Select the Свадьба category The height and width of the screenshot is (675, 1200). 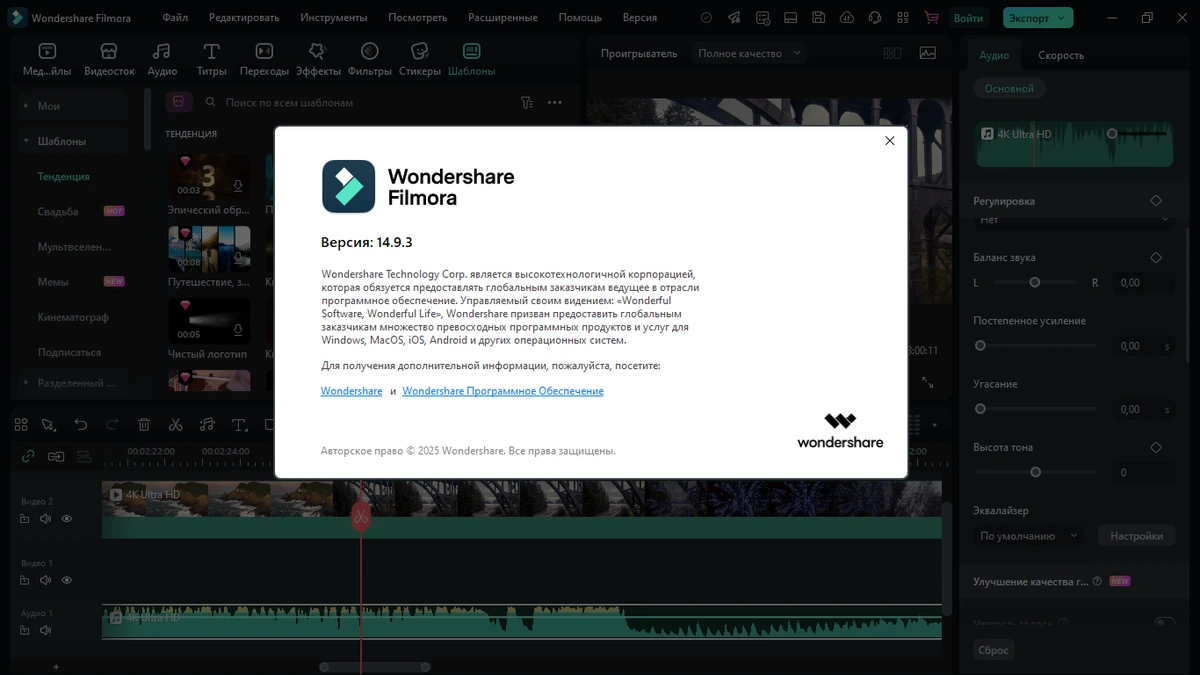(58, 212)
